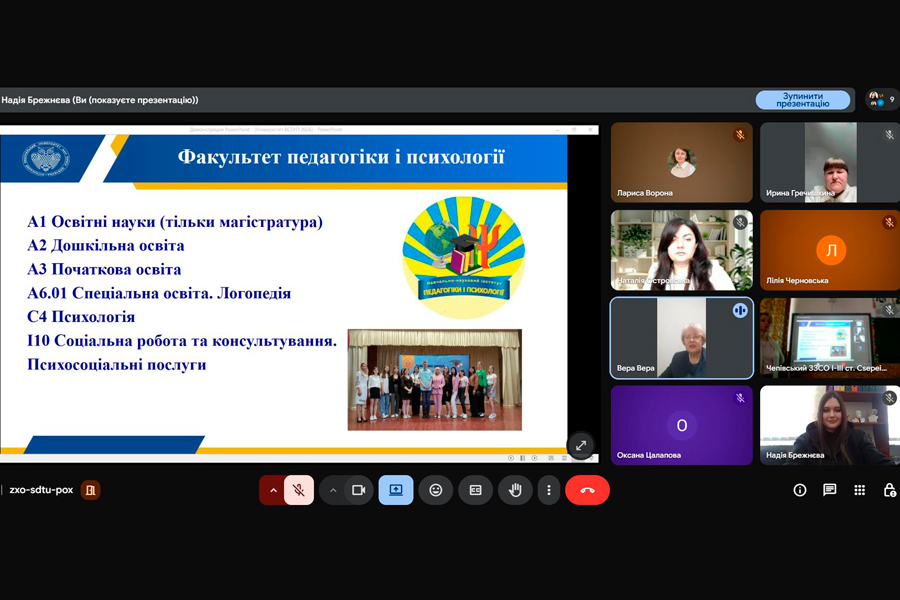Viewport: 900px width, 600px height.
Task: Open host controls lock icon
Action: tap(888, 490)
